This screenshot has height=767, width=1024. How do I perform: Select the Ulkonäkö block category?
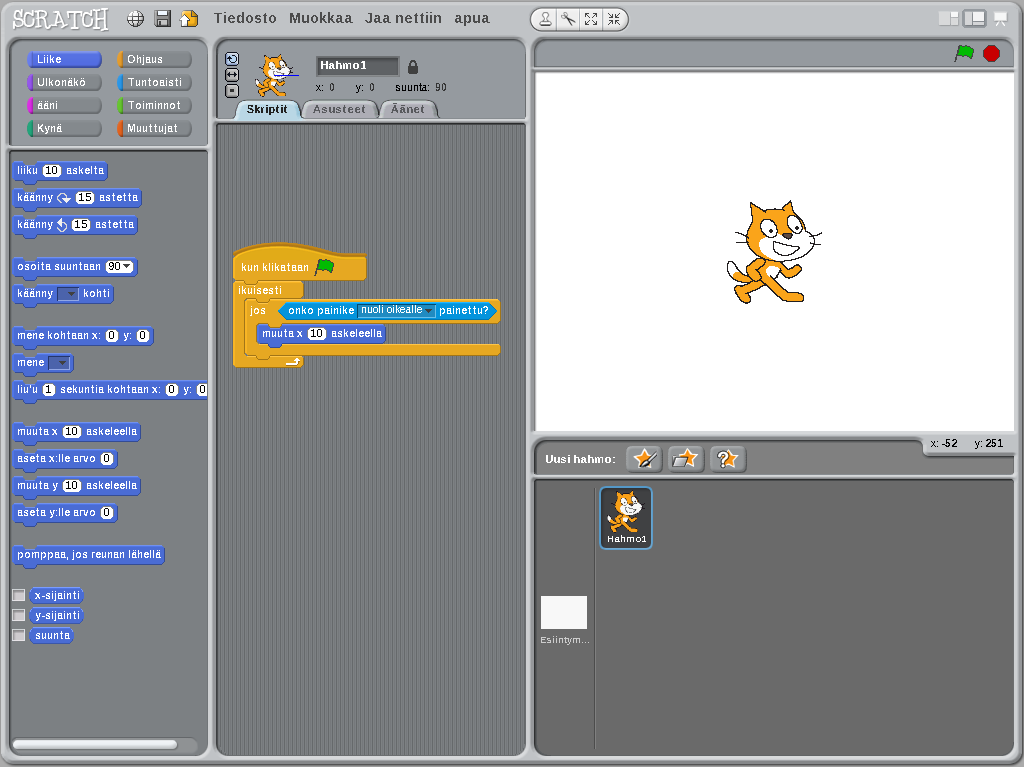[x=64, y=82]
